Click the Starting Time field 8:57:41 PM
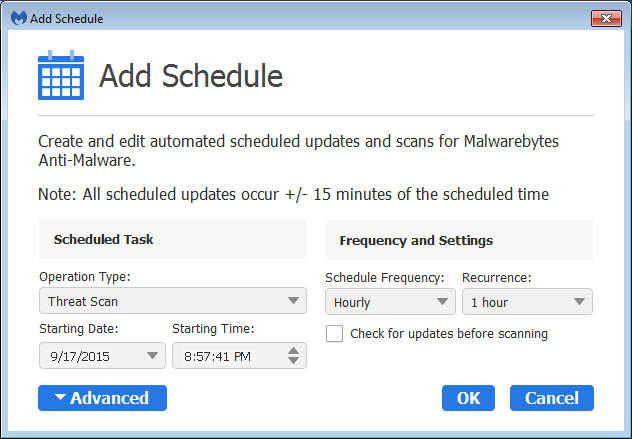632x439 pixels. coord(239,356)
